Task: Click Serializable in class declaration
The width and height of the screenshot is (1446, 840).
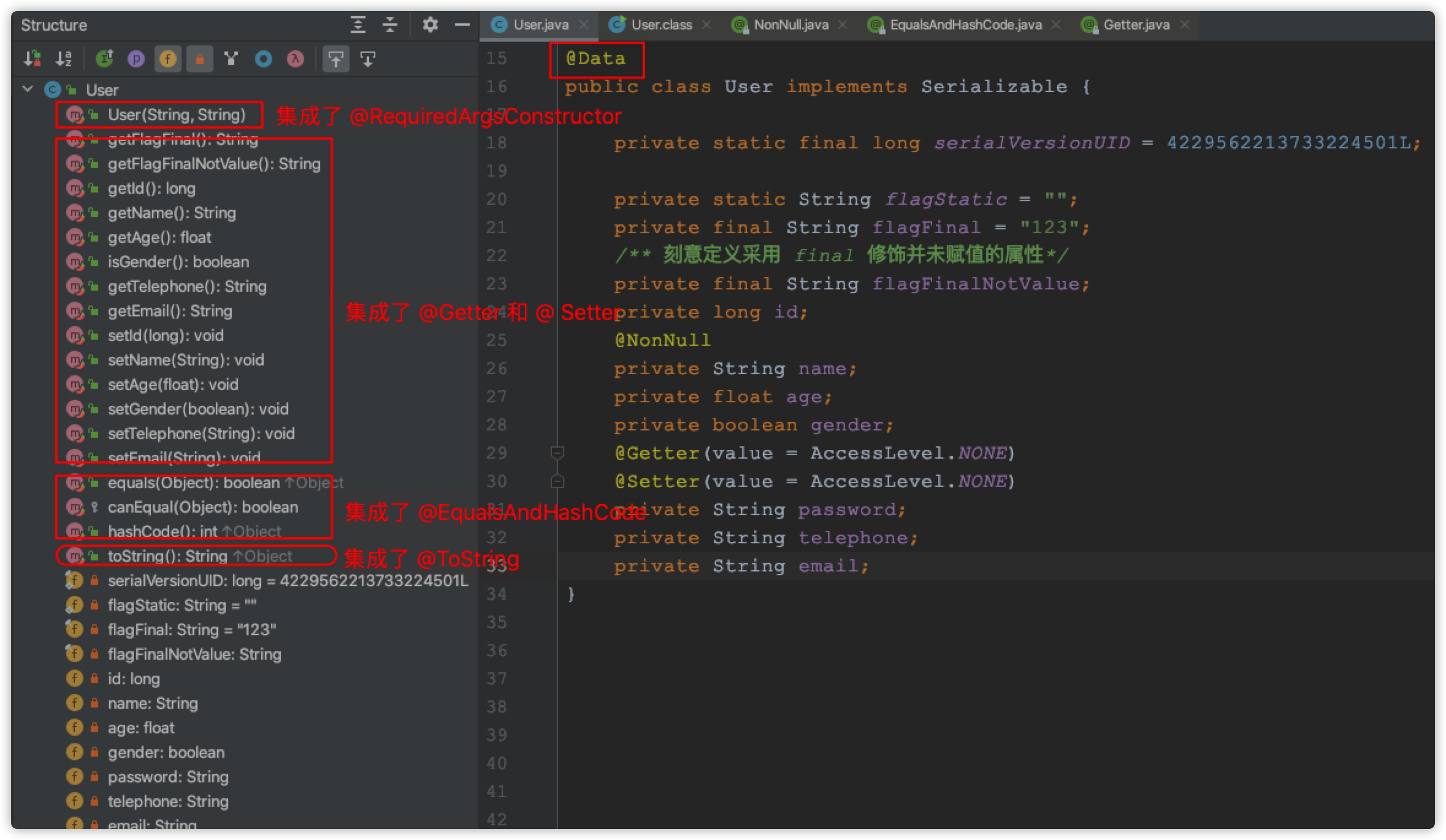Action: 994,86
